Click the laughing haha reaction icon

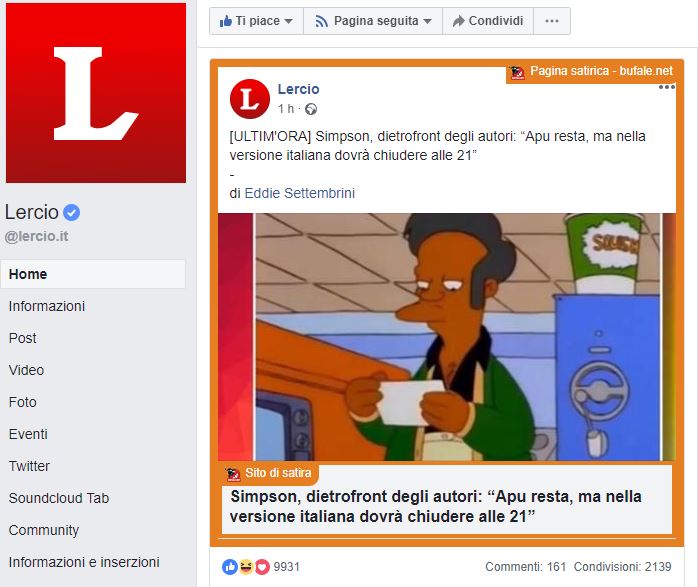[x=246, y=567]
